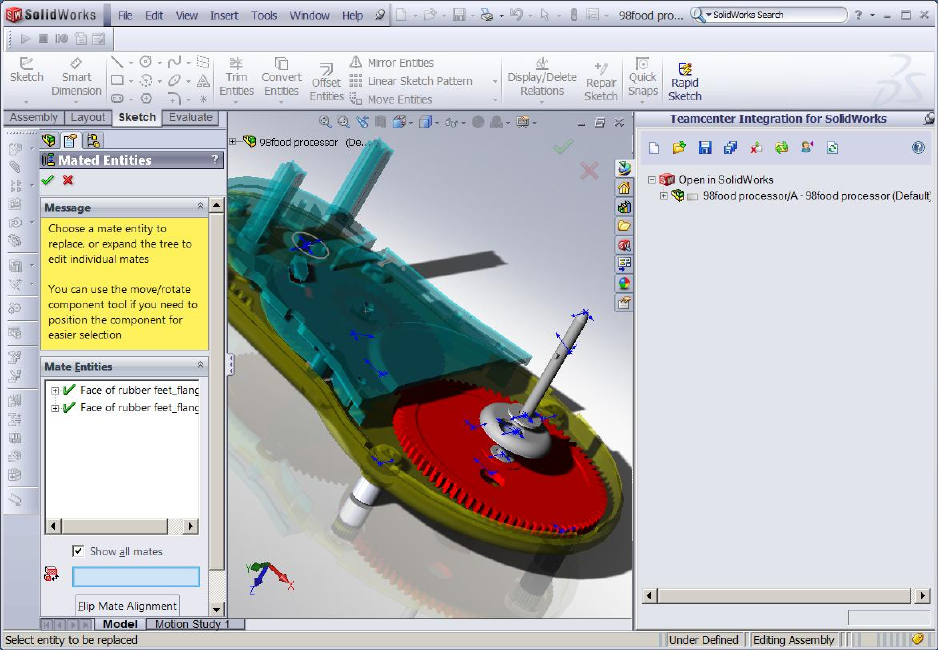Open the Tools menu

[264, 16]
